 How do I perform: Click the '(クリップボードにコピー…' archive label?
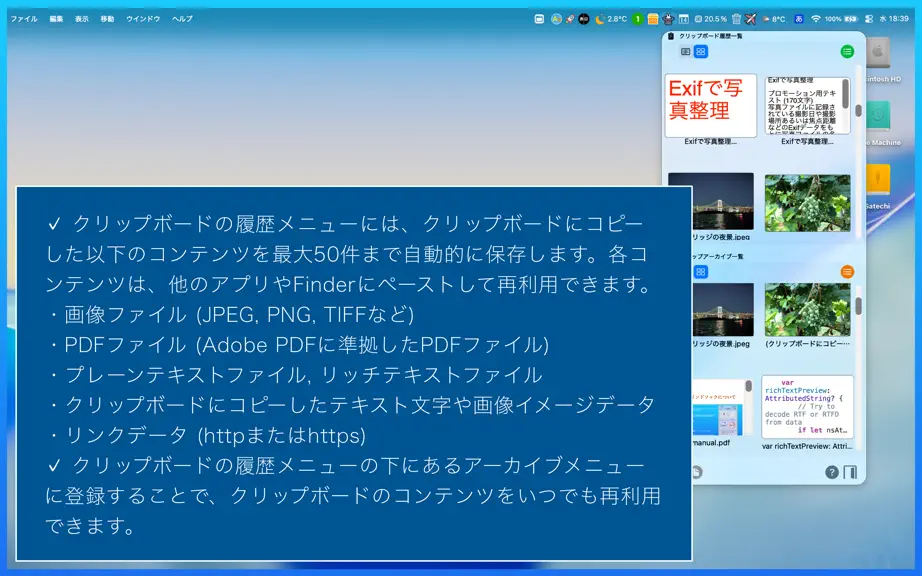point(807,344)
